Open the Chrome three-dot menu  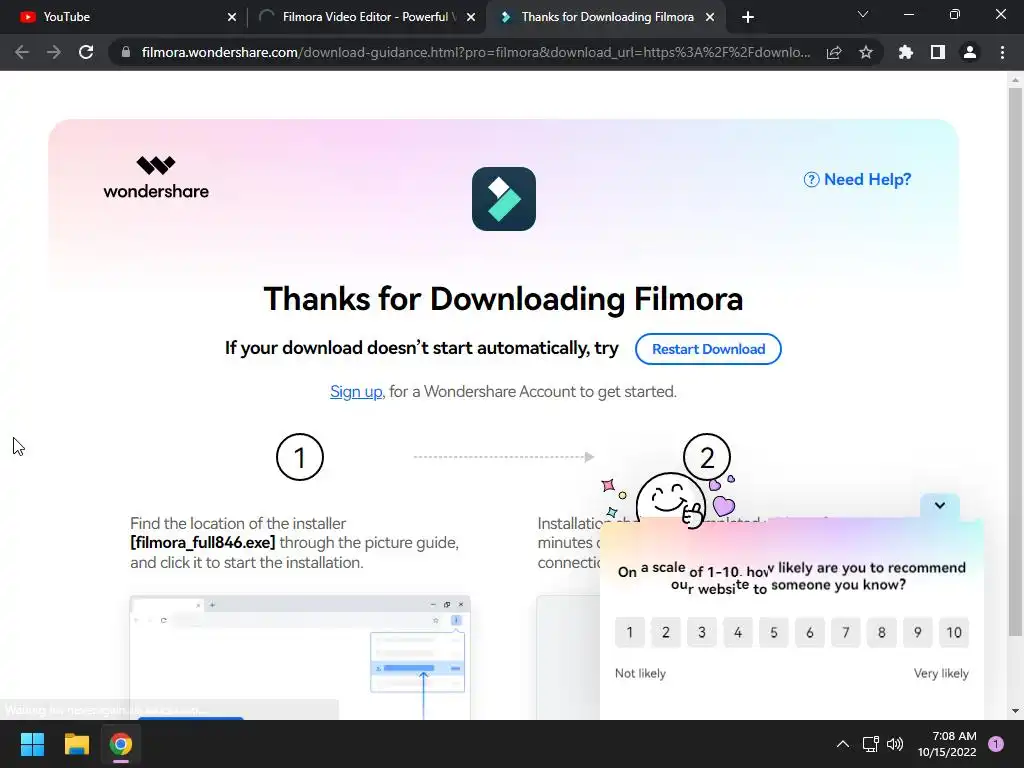click(x=1002, y=52)
